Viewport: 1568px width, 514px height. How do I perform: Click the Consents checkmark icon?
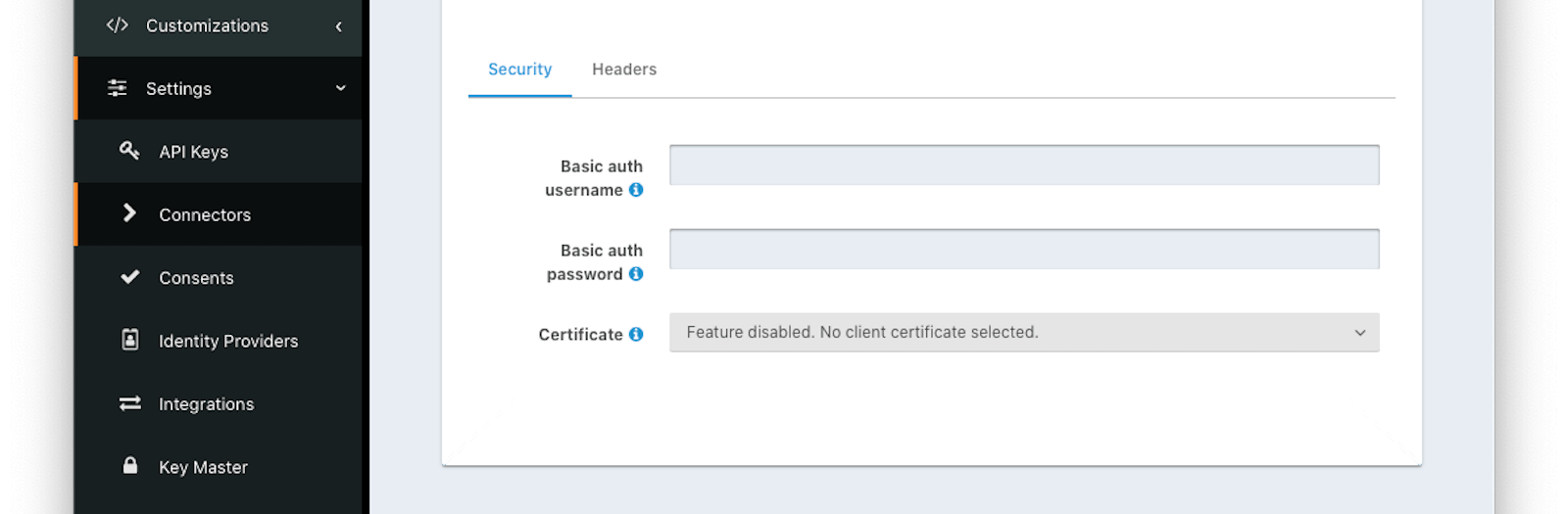[x=129, y=277]
